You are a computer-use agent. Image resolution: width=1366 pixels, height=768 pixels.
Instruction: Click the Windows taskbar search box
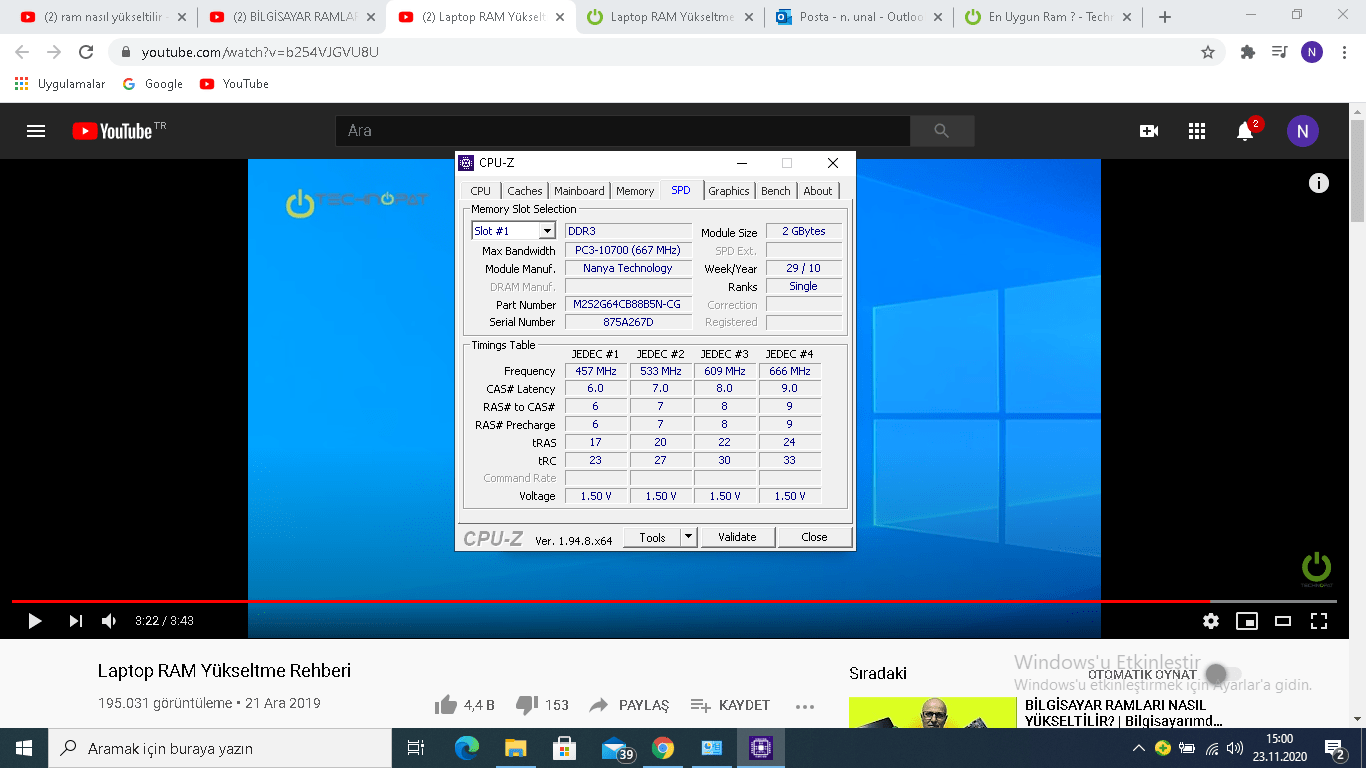[220, 748]
